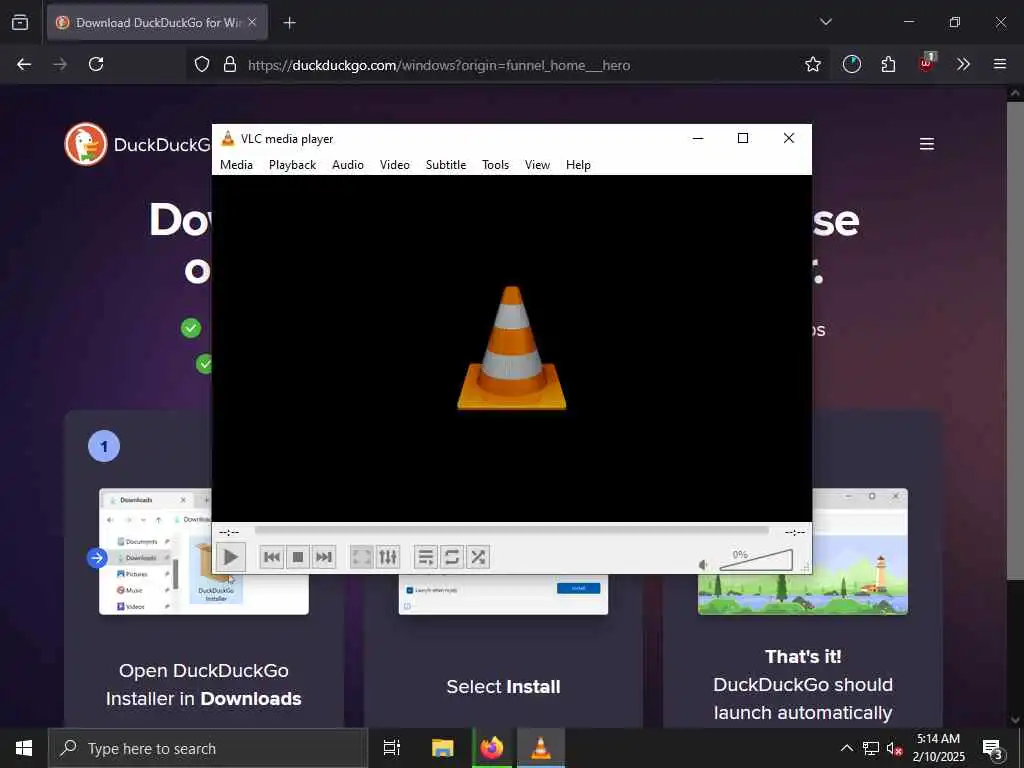Open File Explorer from taskbar
The height and width of the screenshot is (768, 1024).
442,748
